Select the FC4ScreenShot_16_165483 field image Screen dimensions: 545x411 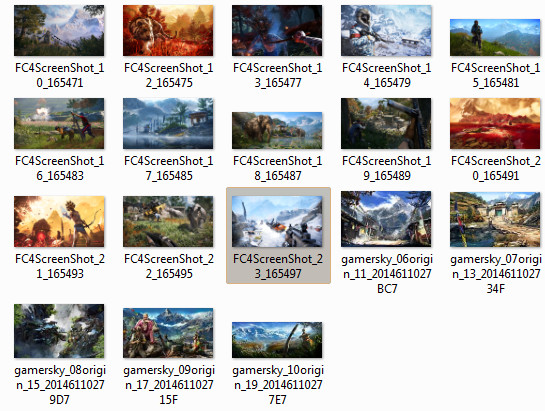point(59,123)
